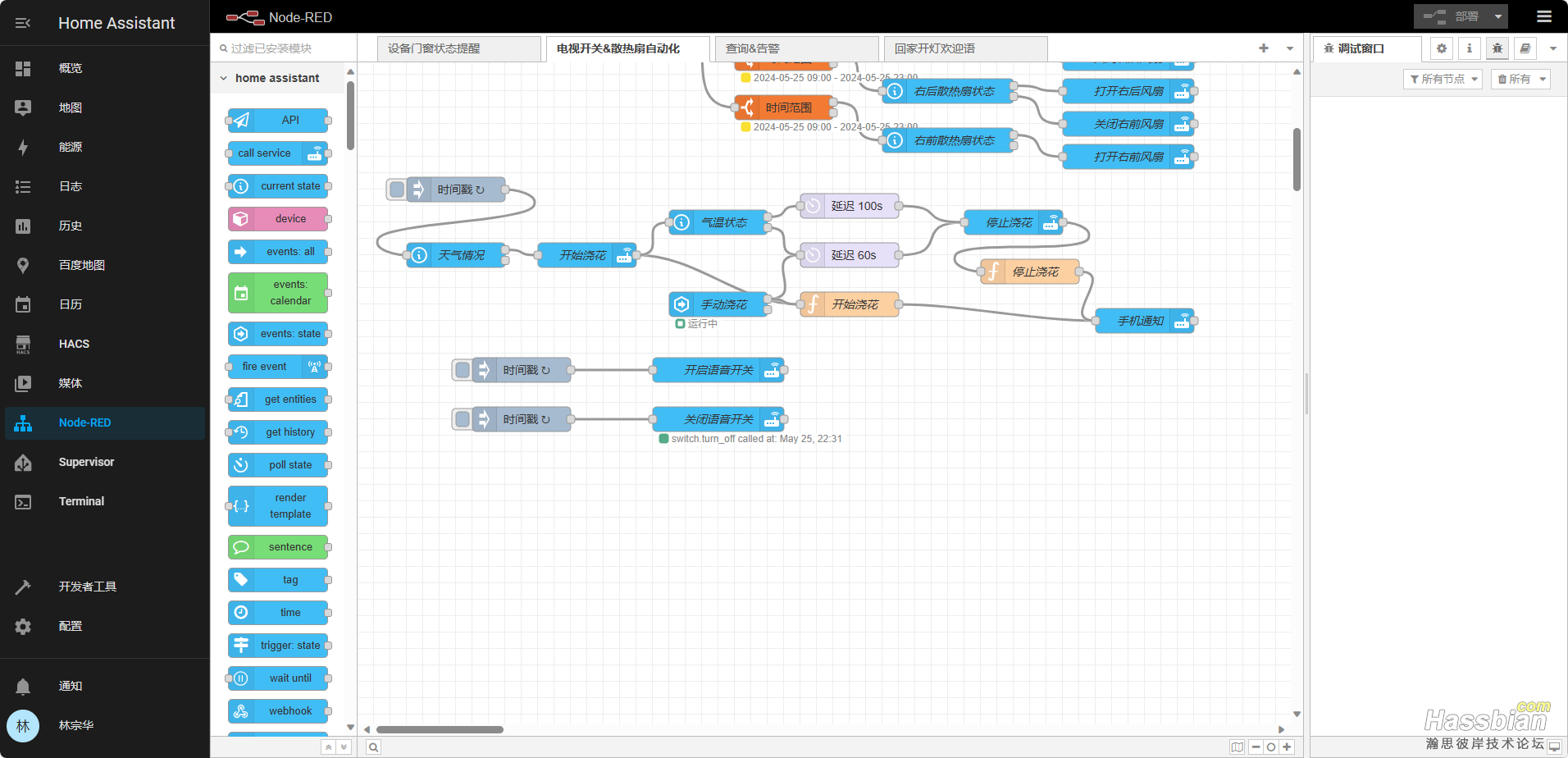Open the canvas search magnifier button
The width and height of the screenshot is (1568, 758).
coord(373,747)
